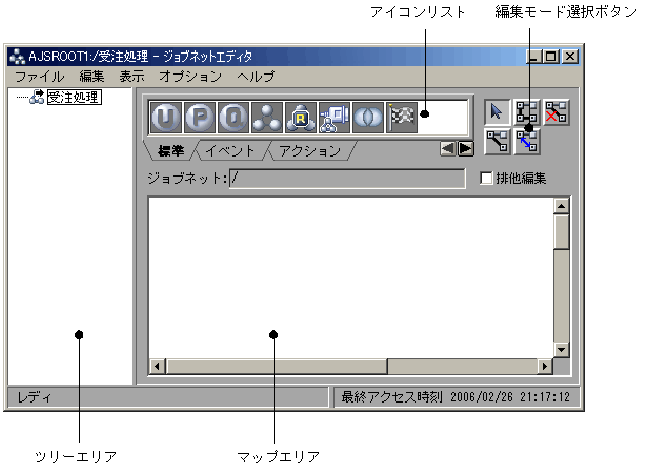Image resolution: width=645 pixels, height=469 pixels.
Task: Switch to the アクション tab
Action: pos(310,151)
